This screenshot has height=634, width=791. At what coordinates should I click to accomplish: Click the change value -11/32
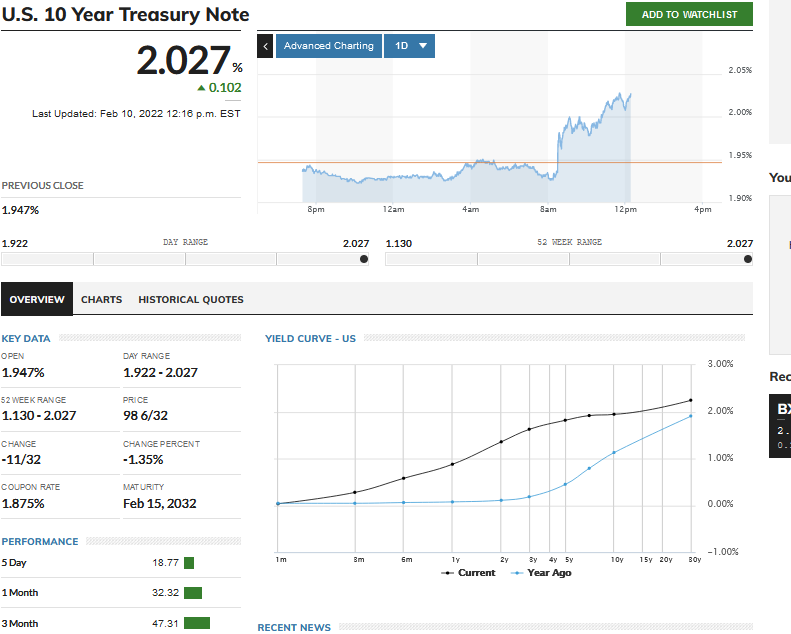click(21, 459)
